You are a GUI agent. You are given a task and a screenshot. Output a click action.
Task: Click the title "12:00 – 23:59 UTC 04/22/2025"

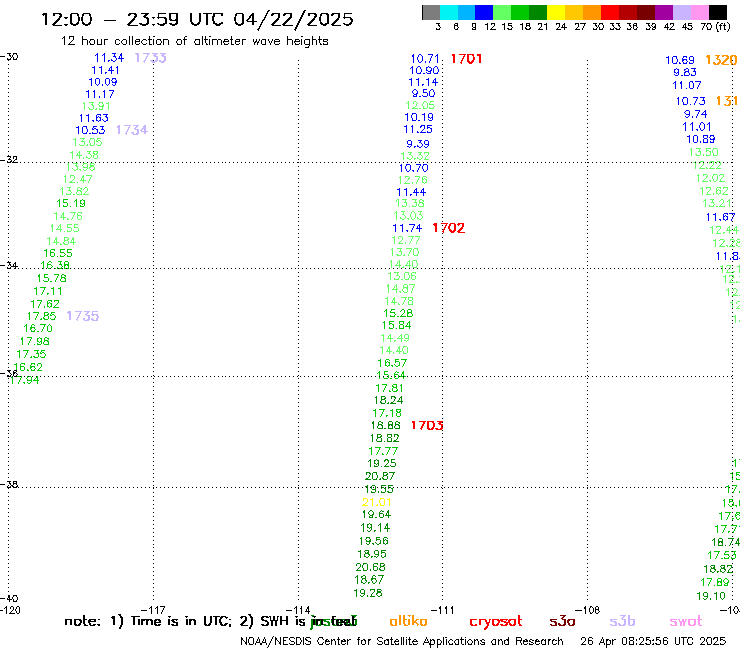tap(197, 19)
